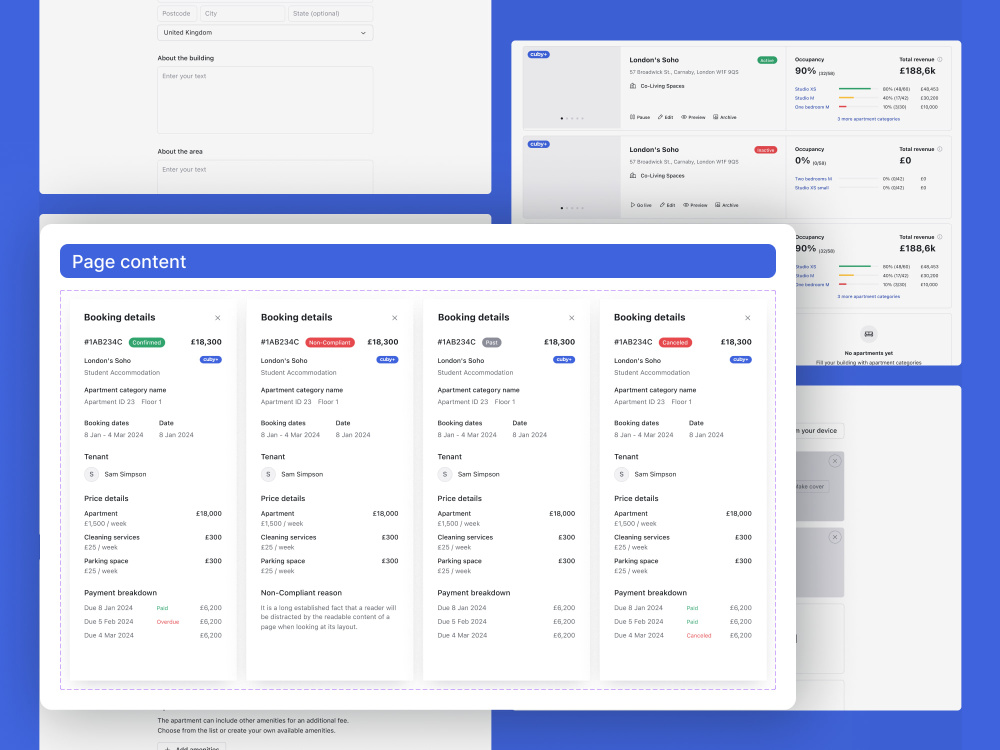
Task: Click red One bedroom M occupancy bar, Active card
Action: tap(842, 107)
